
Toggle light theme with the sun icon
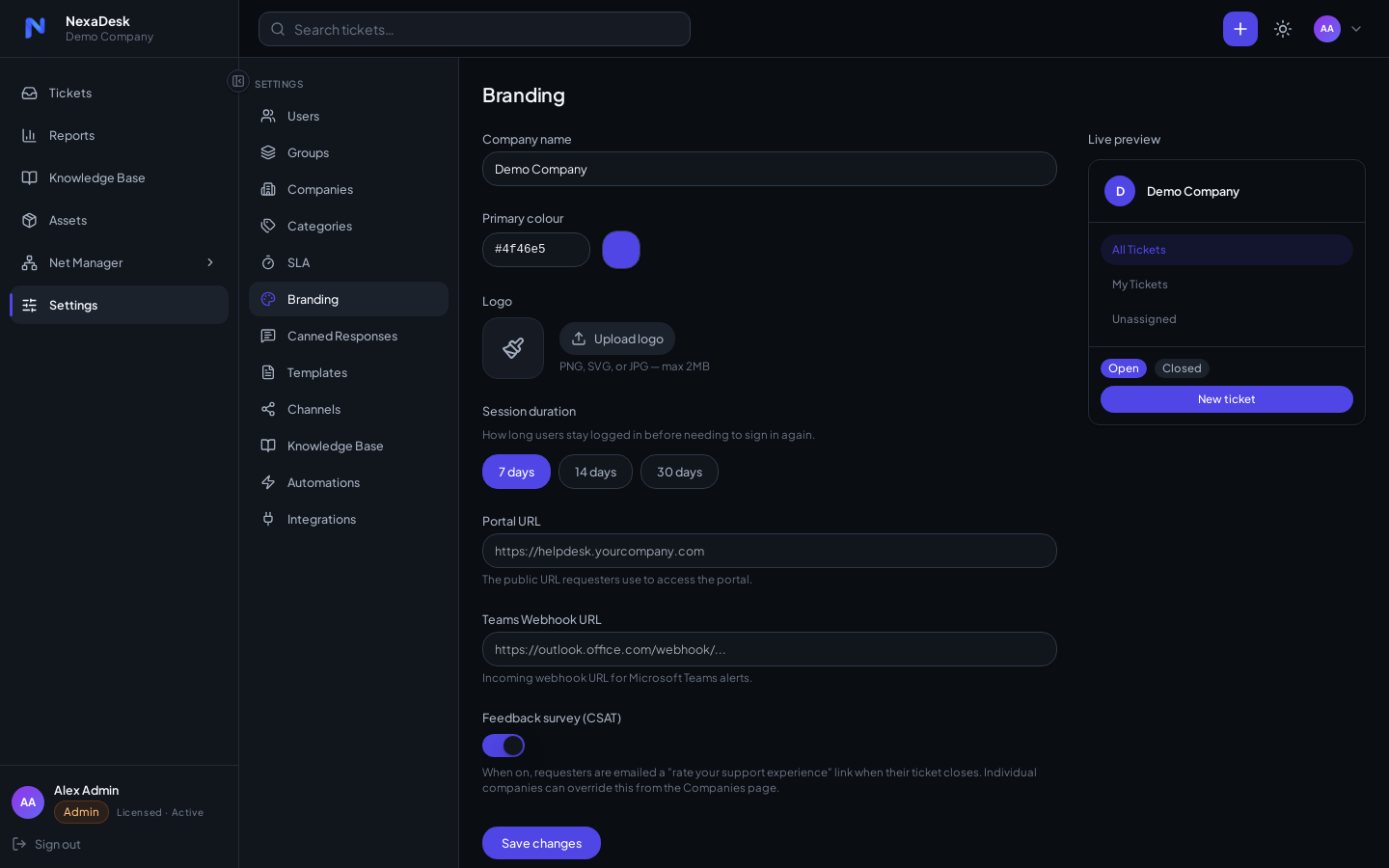click(x=1282, y=29)
